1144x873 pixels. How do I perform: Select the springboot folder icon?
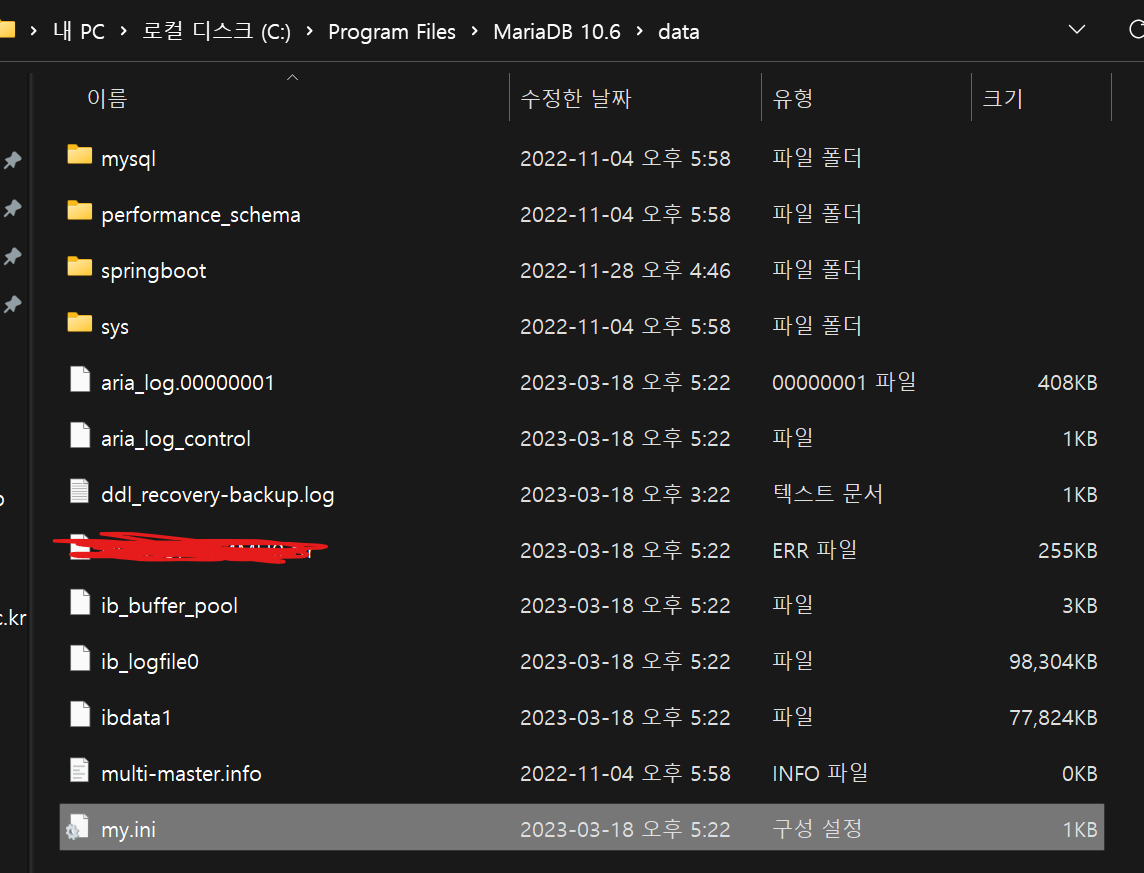click(80, 267)
